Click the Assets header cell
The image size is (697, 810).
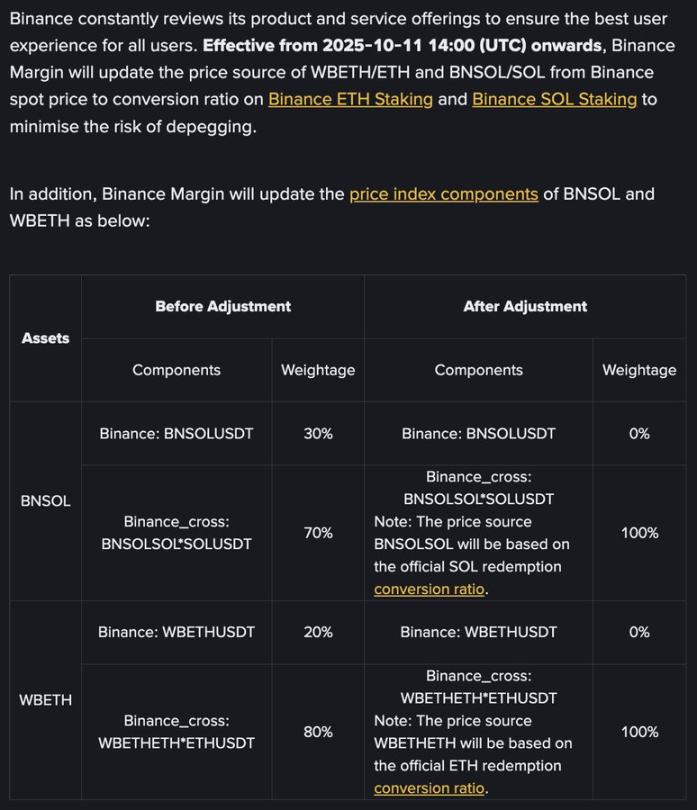[x=46, y=338]
